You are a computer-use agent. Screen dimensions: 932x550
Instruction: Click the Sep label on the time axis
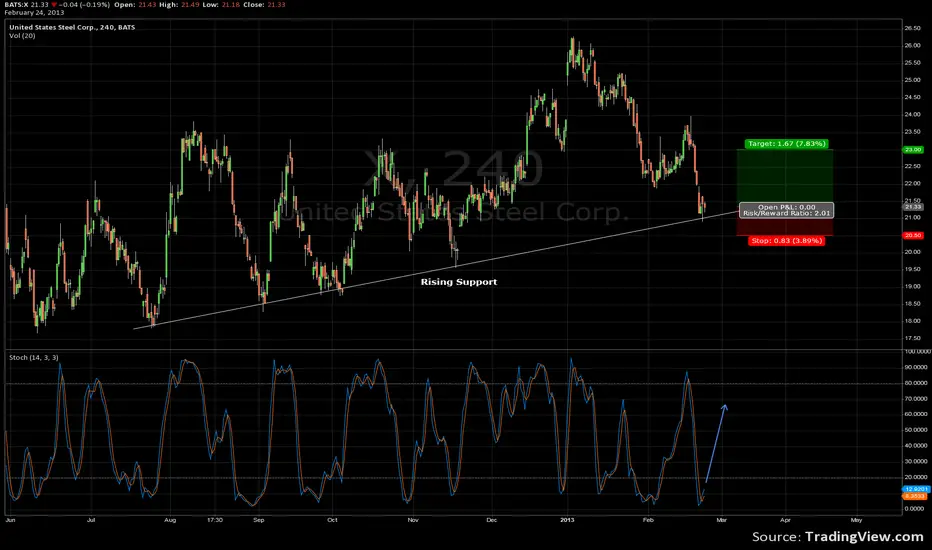(259, 520)
